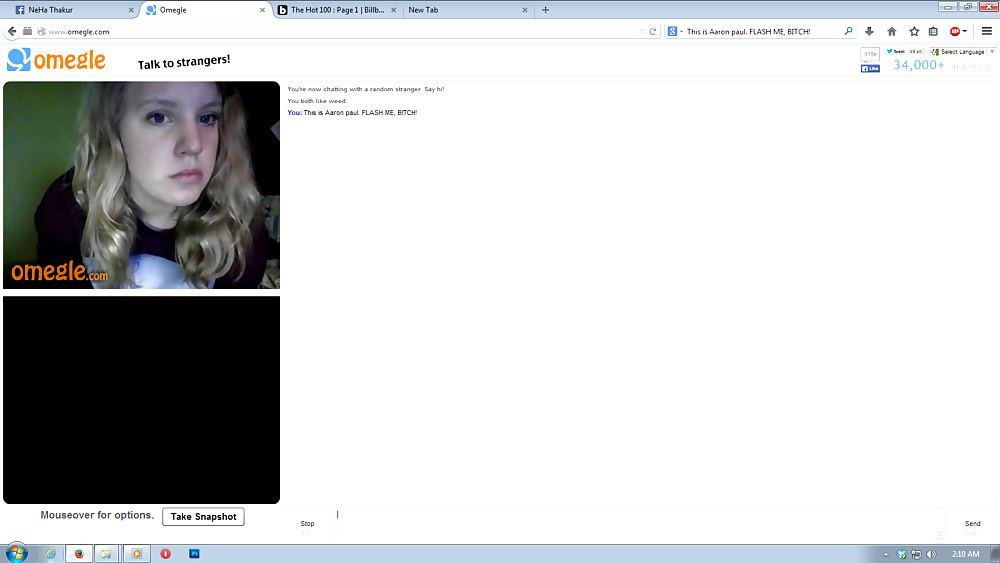Open the Adblock Plus dropdown arrow
Image resolution: width=1000 pixels, height=563 pixels.
click(x=965, y=31)
